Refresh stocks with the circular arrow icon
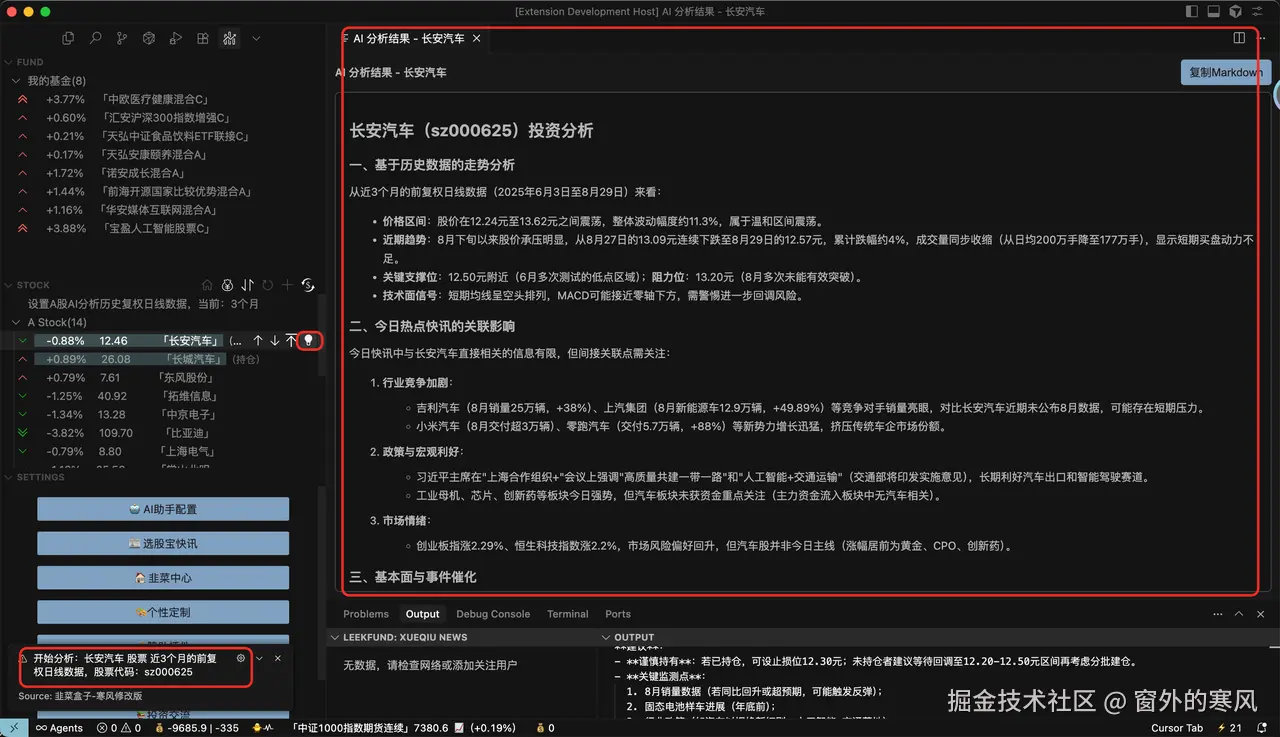 (267, 285)
